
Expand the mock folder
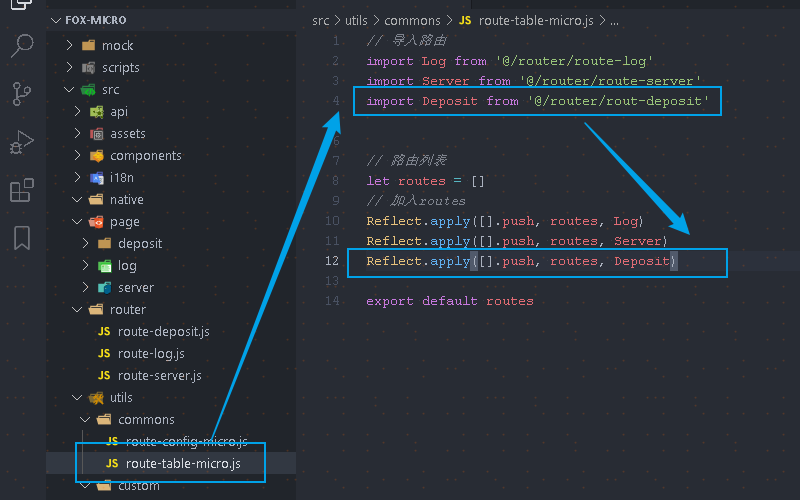pyautogui.click(x=116, y=46)
